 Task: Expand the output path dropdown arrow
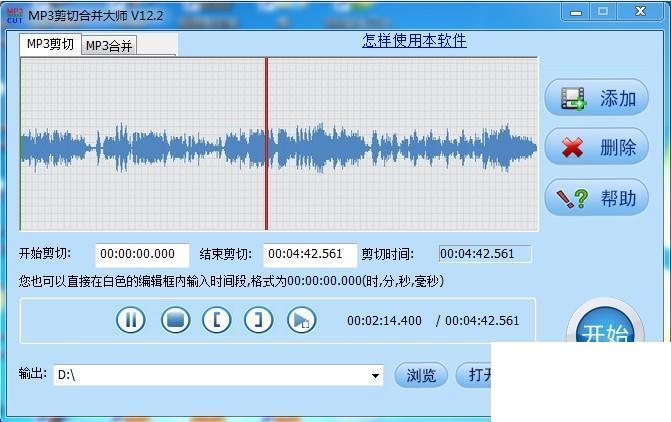375,376
